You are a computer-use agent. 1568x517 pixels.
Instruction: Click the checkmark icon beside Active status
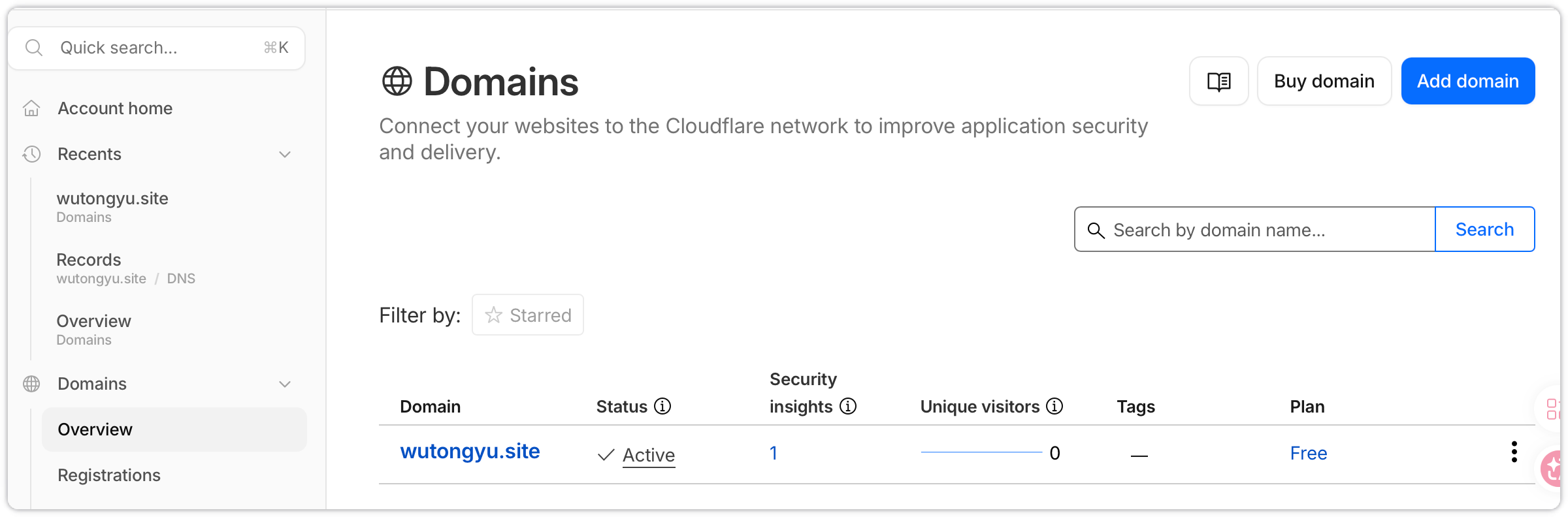(x=606, y=454)
